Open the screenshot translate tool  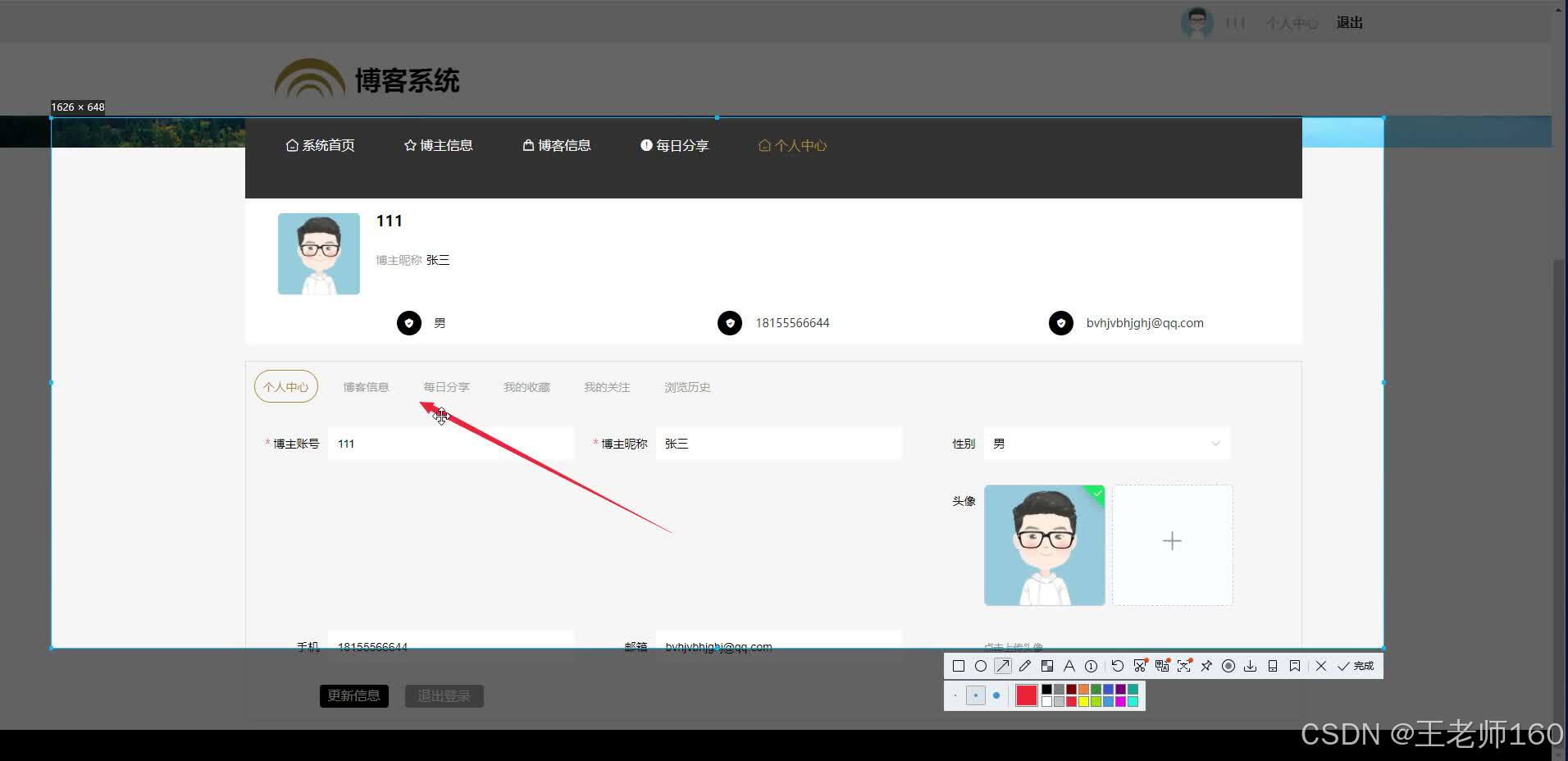pos(1162,666)
